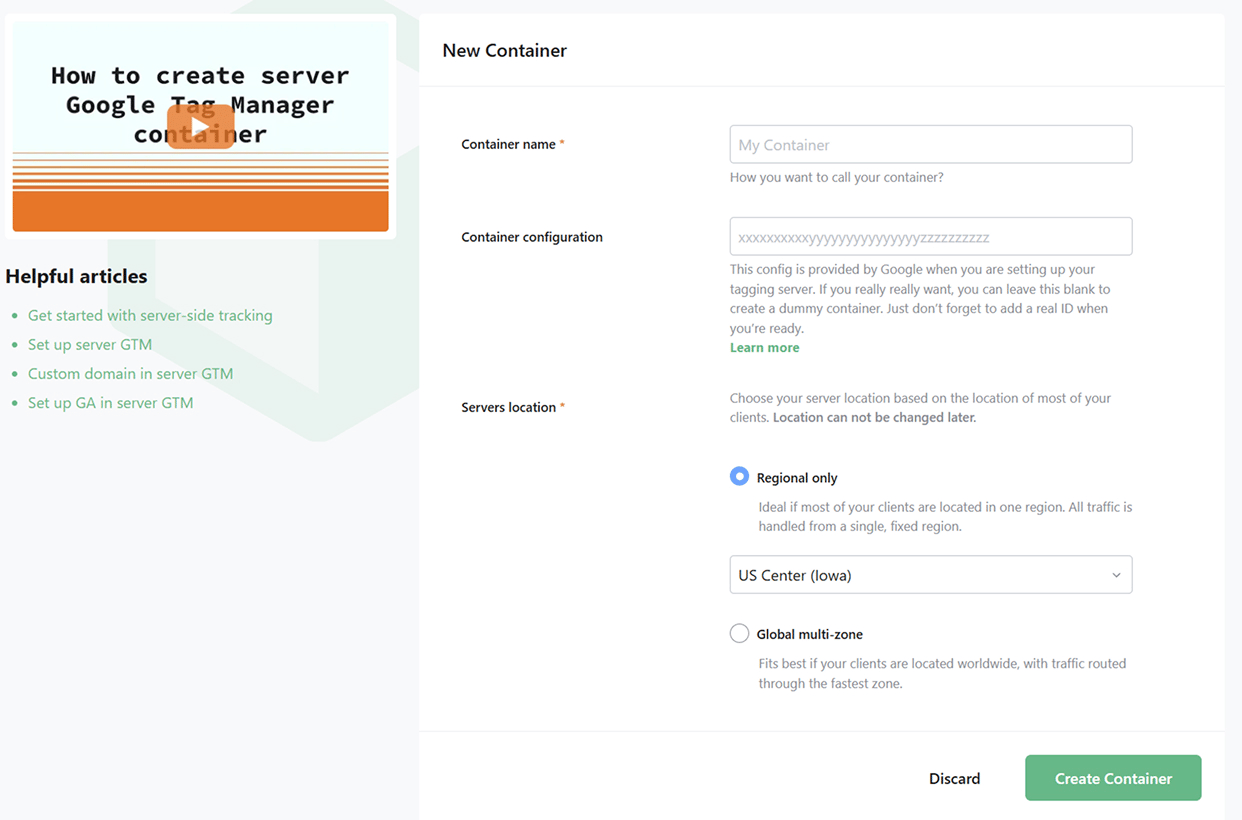Click the New Container heading
The image size is (1242, 820).
pos(504,50)
